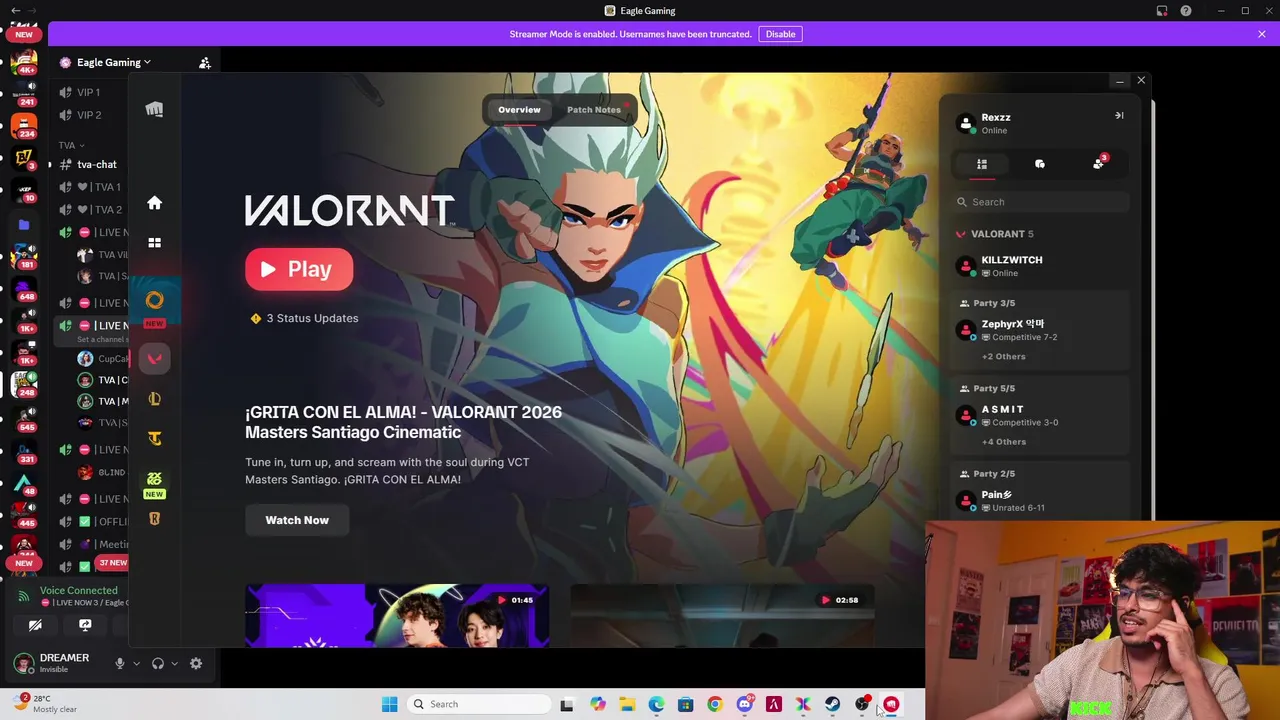This screenshot has width=1280, height=720.
Task: Expand the 3 Status Updates notice
Action: (304, 318)
